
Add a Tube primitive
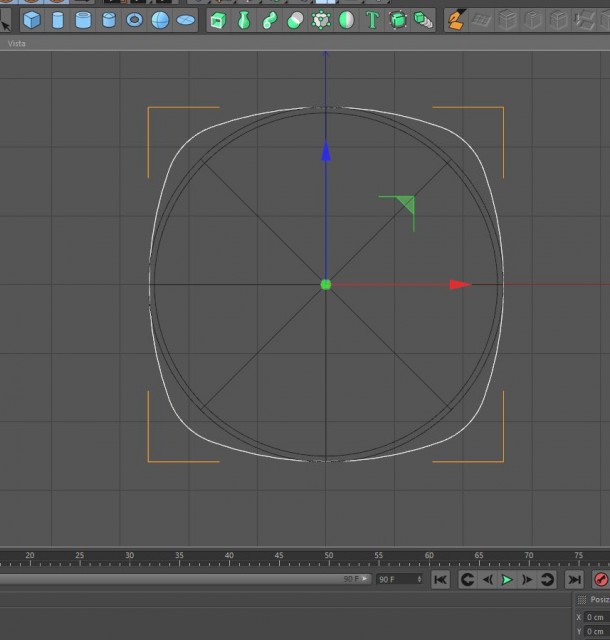tap(83, 20)
